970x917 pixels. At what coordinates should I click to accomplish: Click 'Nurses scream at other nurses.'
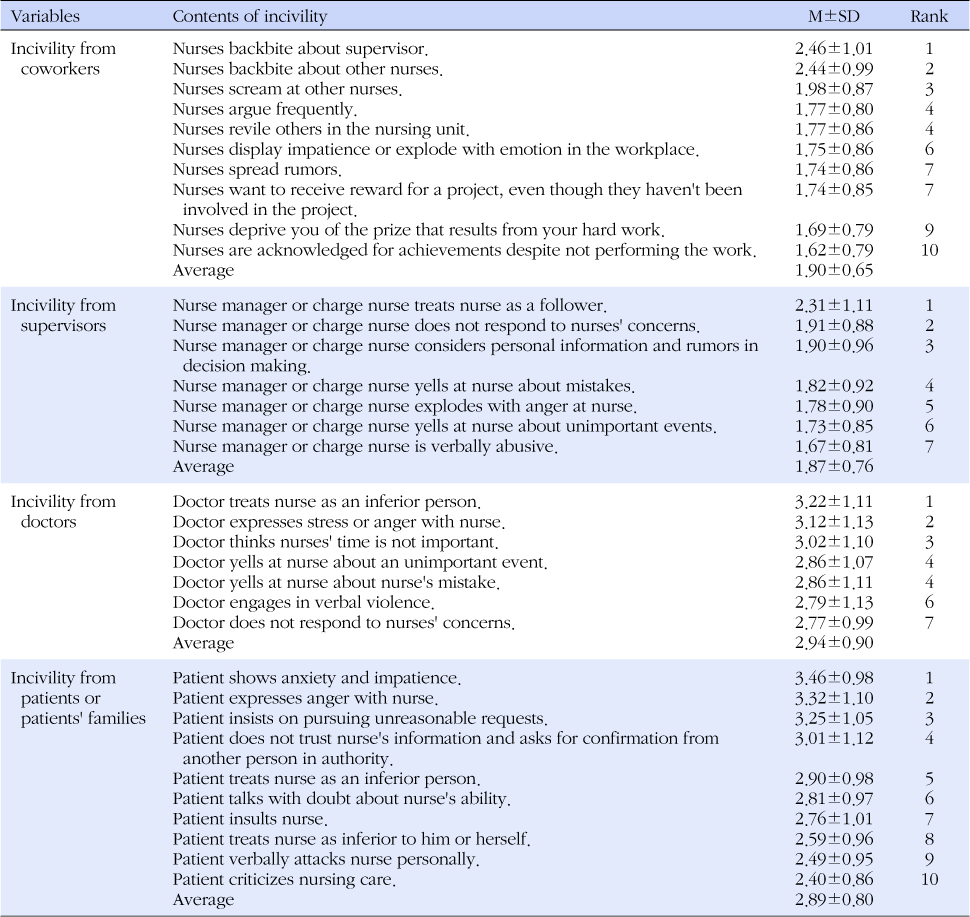click(x=287, y=89)
